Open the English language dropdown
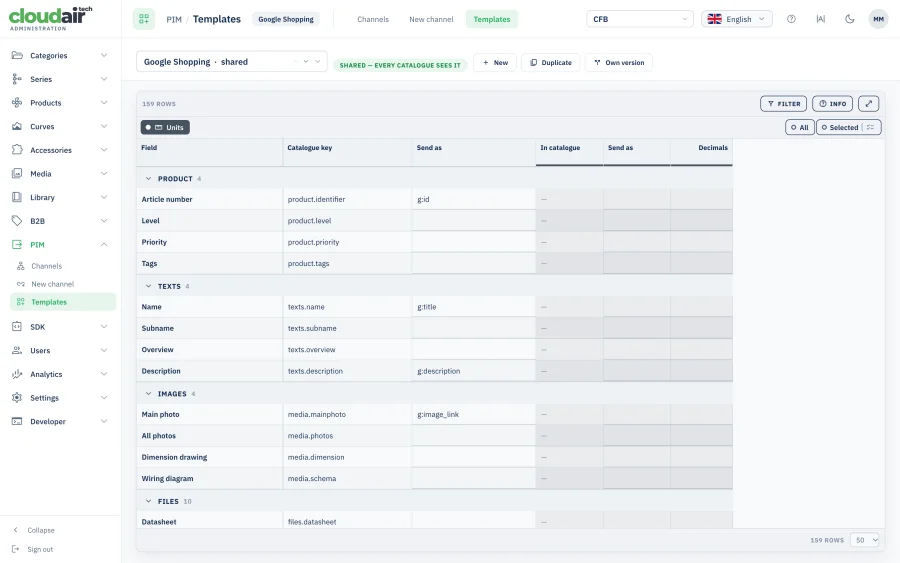The width and height of the screenshot is (900, 563). pos(737,19)
